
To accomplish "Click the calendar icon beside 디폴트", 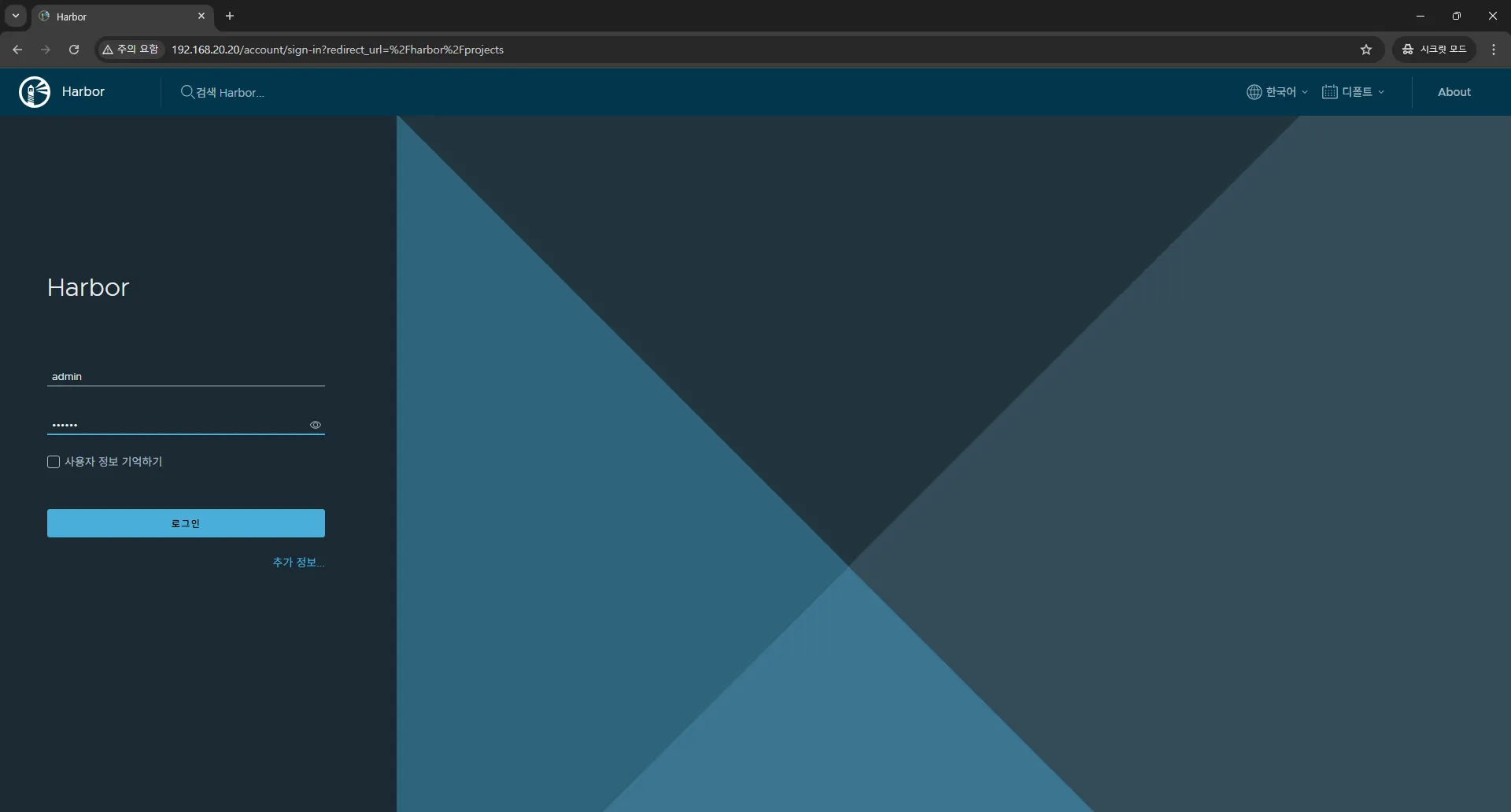I will (1329, 92).
